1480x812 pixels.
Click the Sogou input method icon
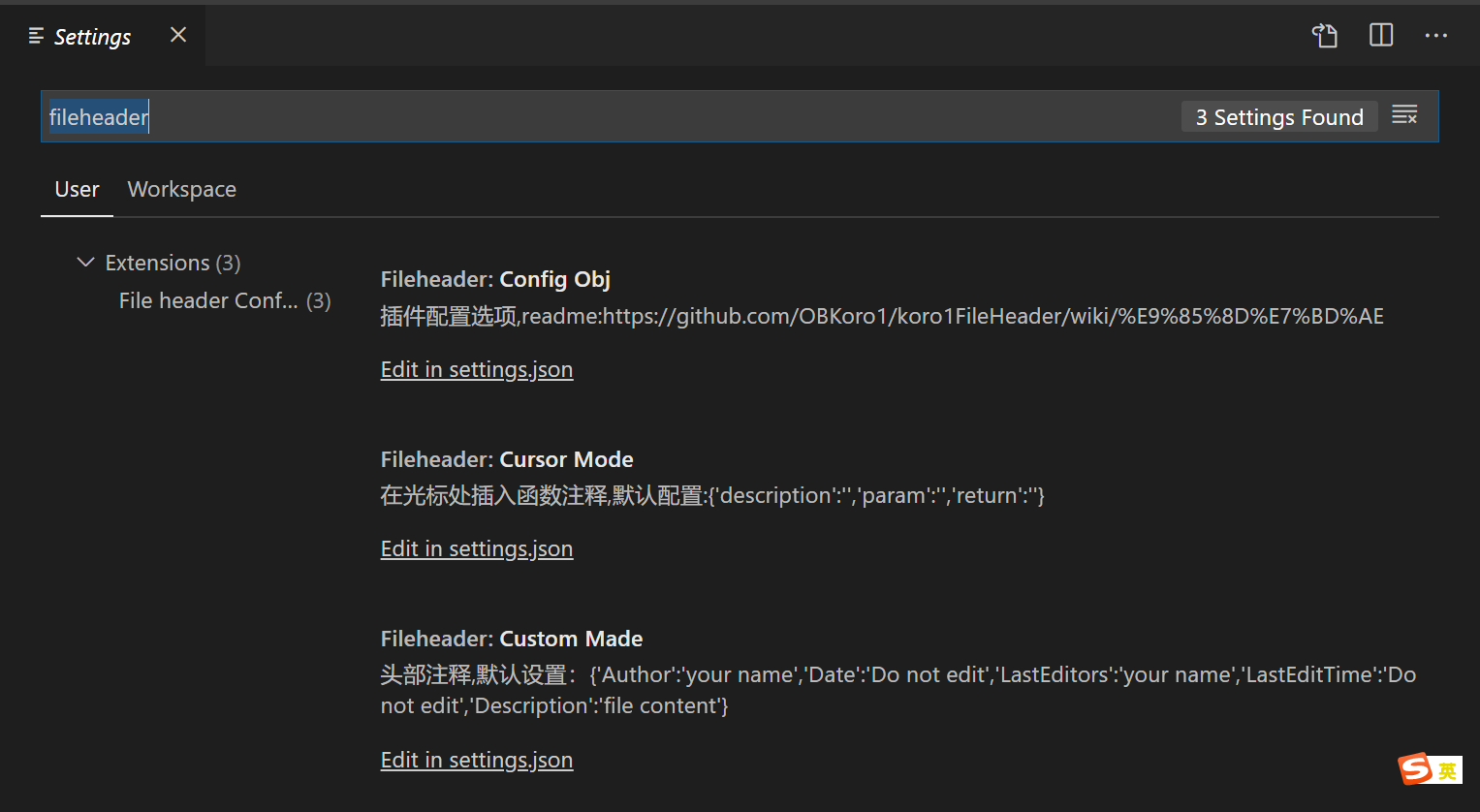click(x=1430, y=768)
